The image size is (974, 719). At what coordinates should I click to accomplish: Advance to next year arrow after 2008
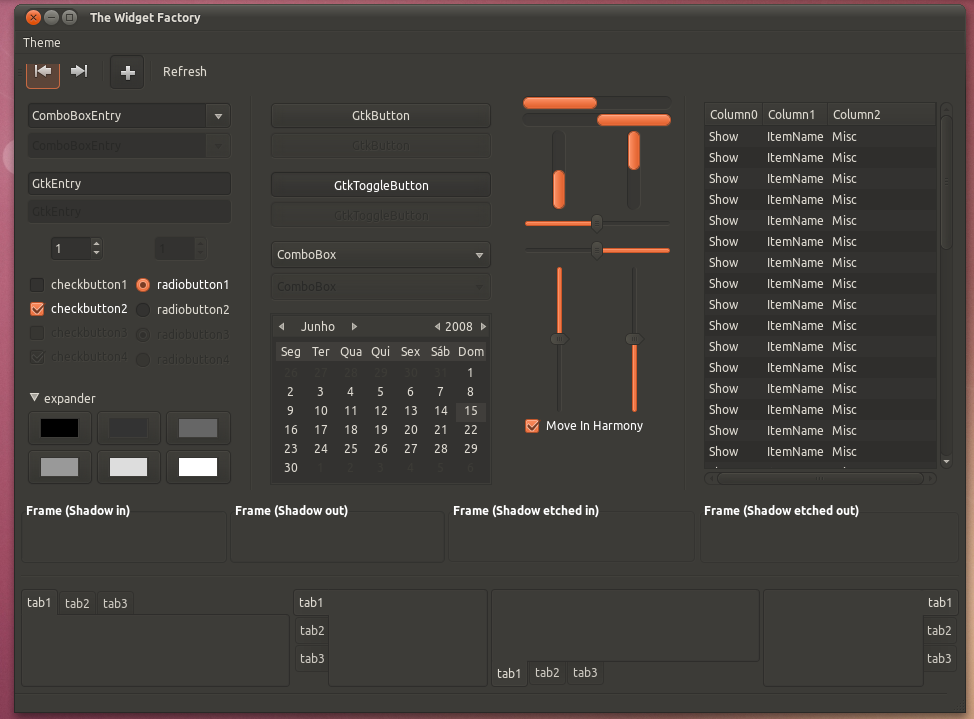tap(483, 327)
